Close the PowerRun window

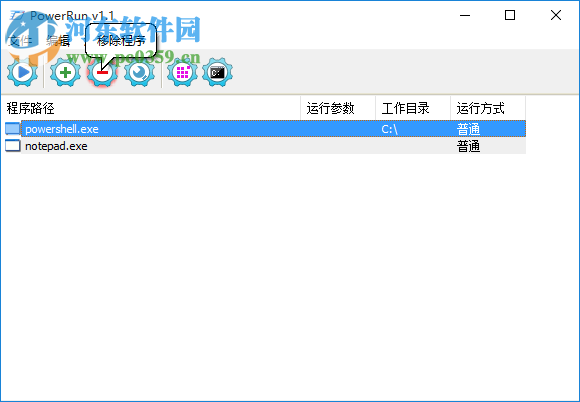[x=556, y=15]
